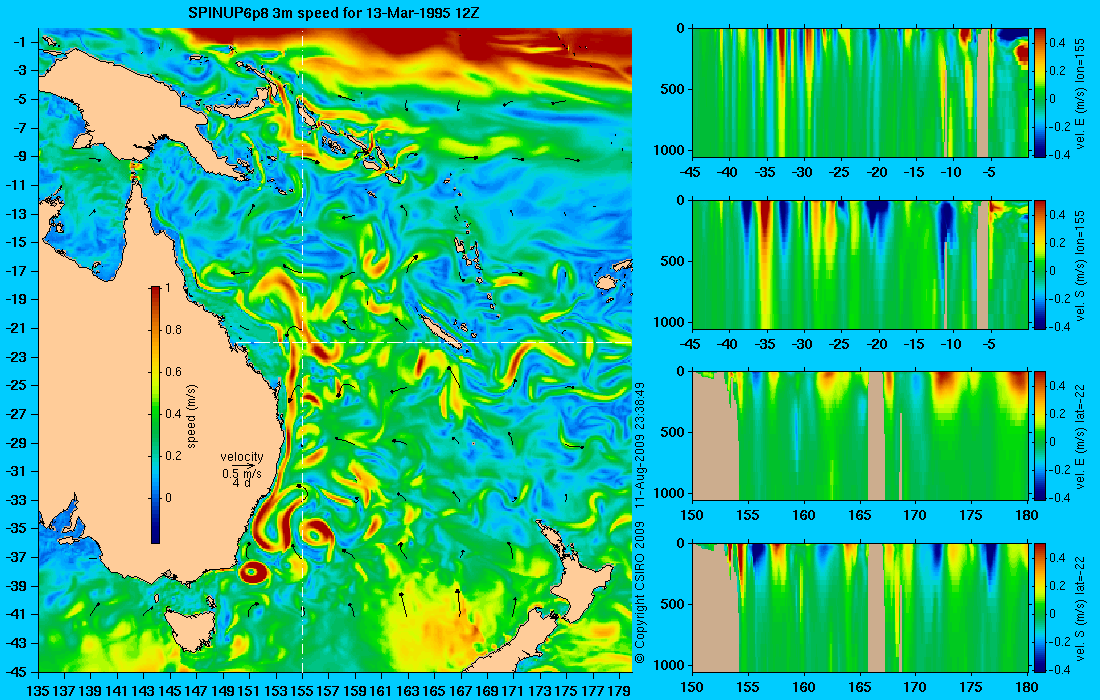Click the "0.6" label on the map speed color bar

[173, 372]
